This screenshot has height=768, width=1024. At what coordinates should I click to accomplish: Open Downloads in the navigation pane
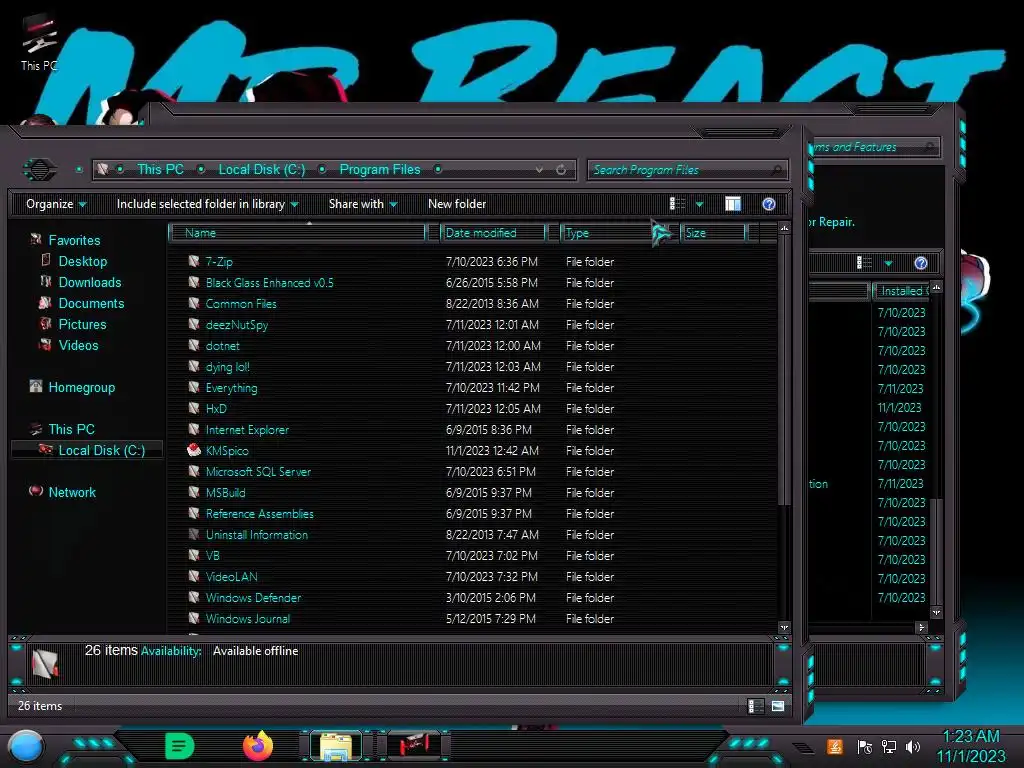tap(89, 282)
